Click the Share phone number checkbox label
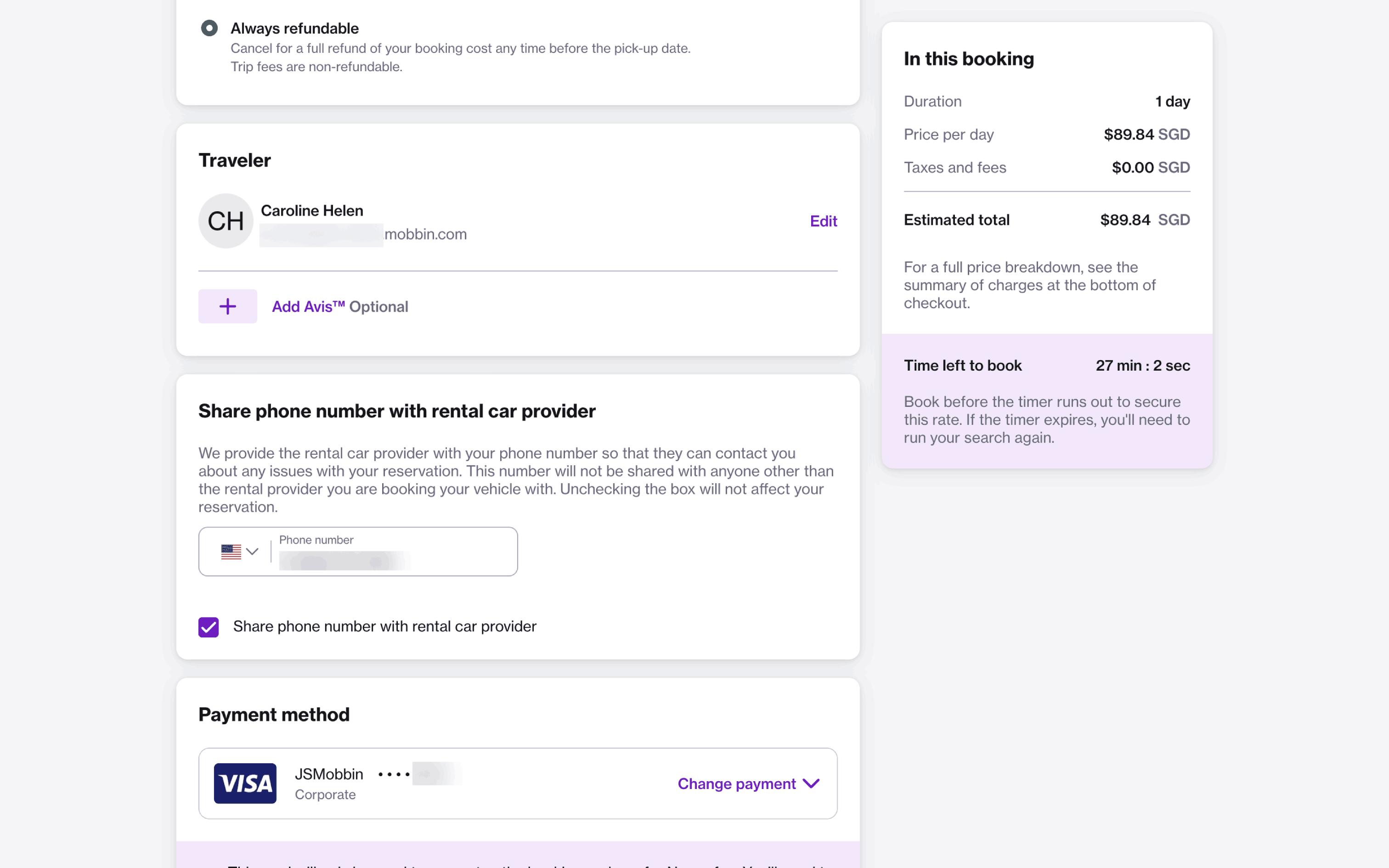1389x868 pixels. pyautogui.click(x=384, y=626)
